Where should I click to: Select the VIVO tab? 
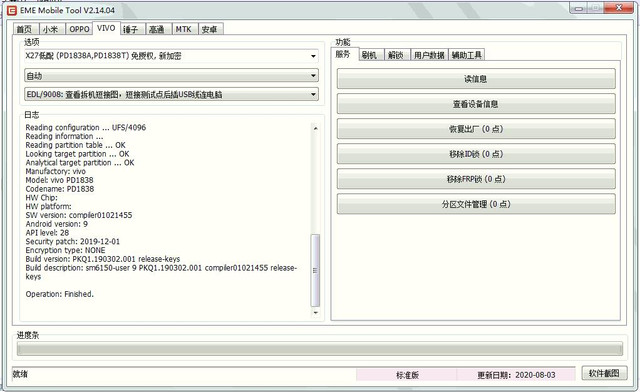point(106,28)
